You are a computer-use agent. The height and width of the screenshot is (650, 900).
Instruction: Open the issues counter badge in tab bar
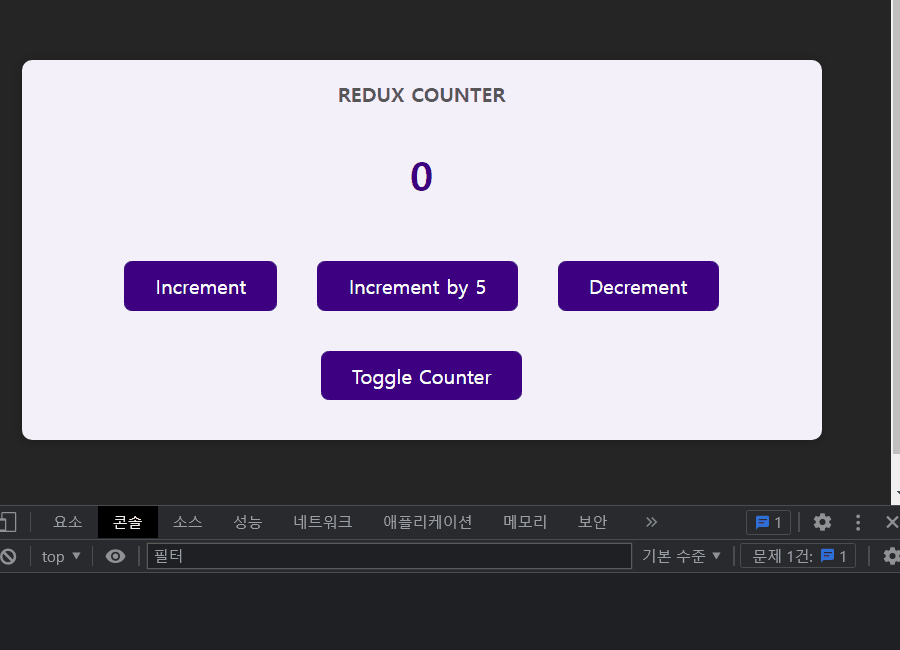(768, 523)
